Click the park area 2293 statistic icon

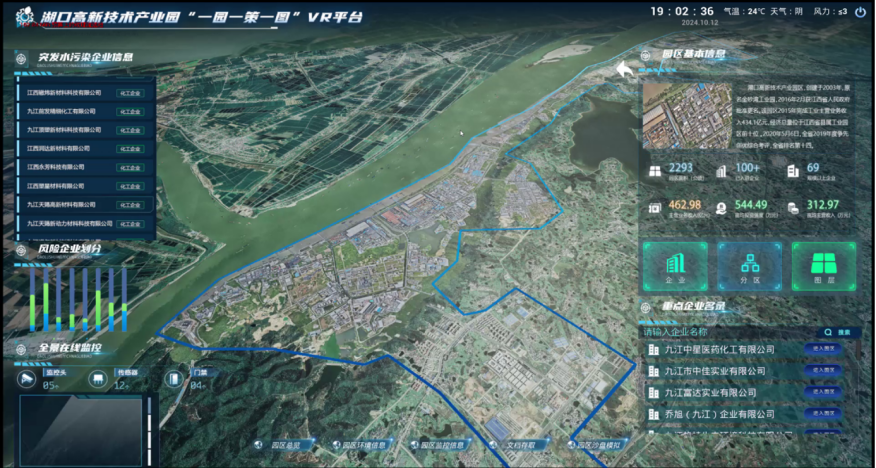pyautogui.click(x=655, y=171)
